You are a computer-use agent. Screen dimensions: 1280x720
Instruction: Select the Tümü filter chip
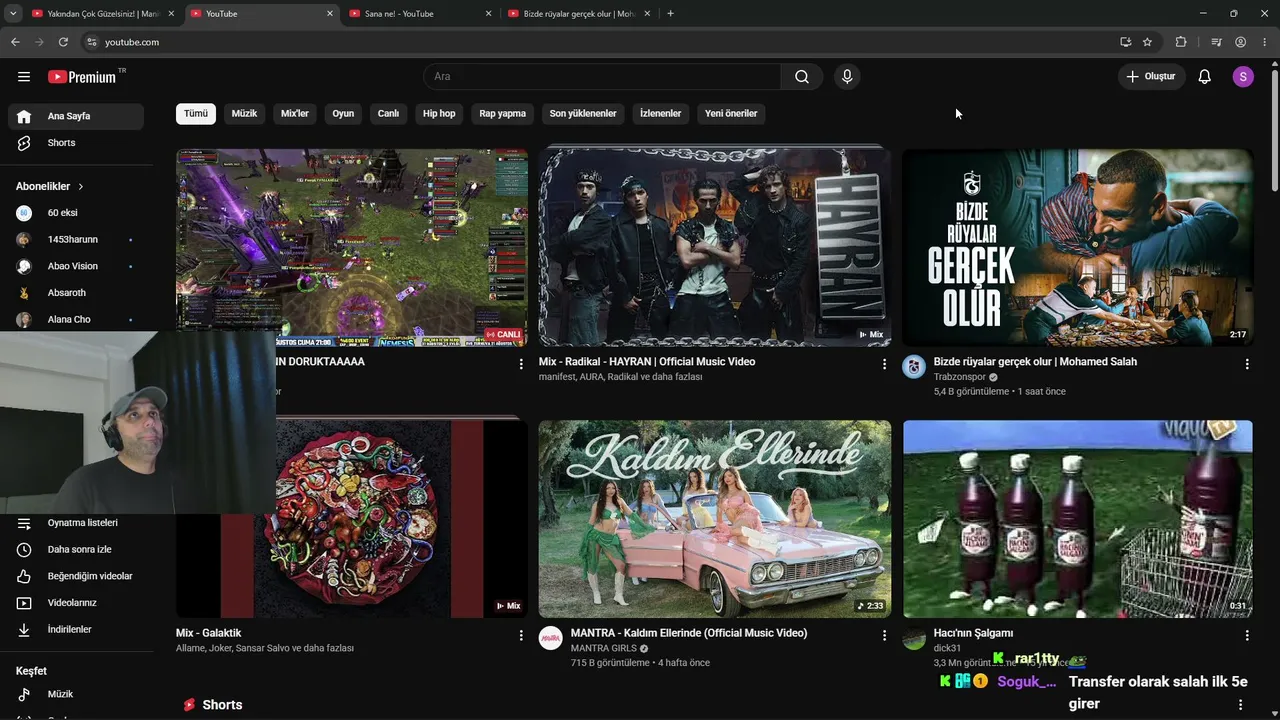tap(196, 113)
